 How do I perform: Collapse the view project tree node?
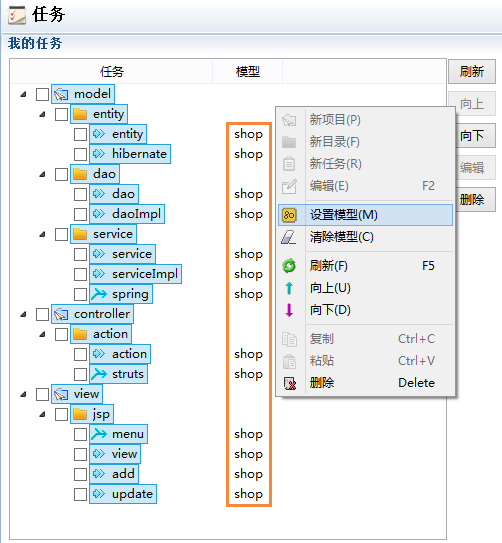(x=24, y=394)
